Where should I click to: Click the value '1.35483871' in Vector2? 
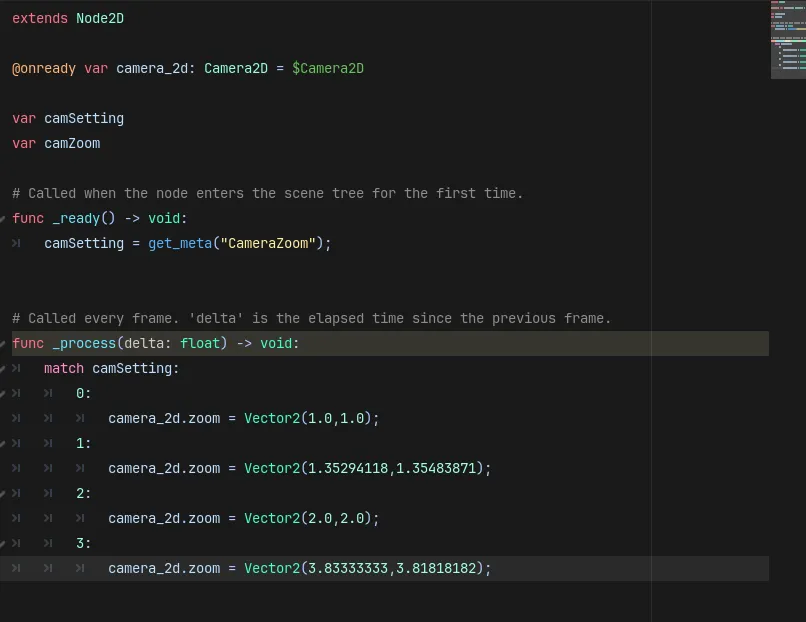coord(436,468)
